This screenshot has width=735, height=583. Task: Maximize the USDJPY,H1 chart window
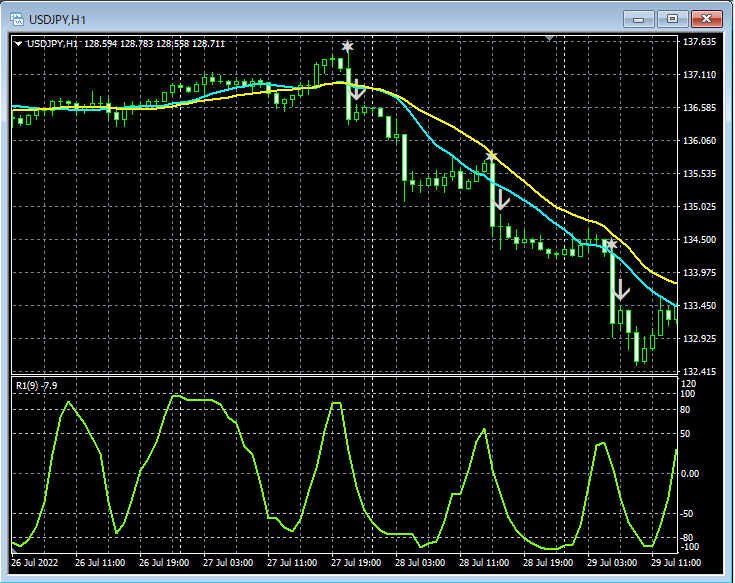click(672, 19)
